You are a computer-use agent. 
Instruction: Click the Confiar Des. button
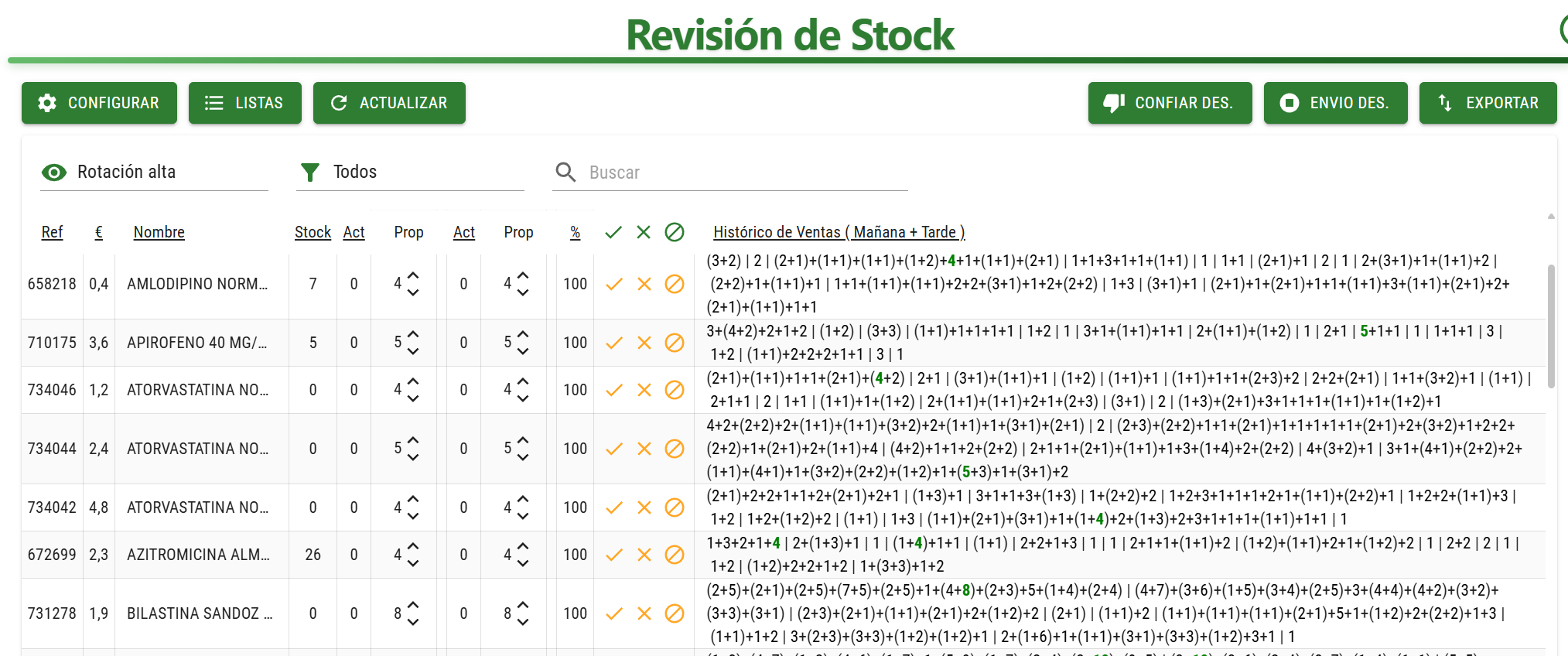tap(1170, 103)
